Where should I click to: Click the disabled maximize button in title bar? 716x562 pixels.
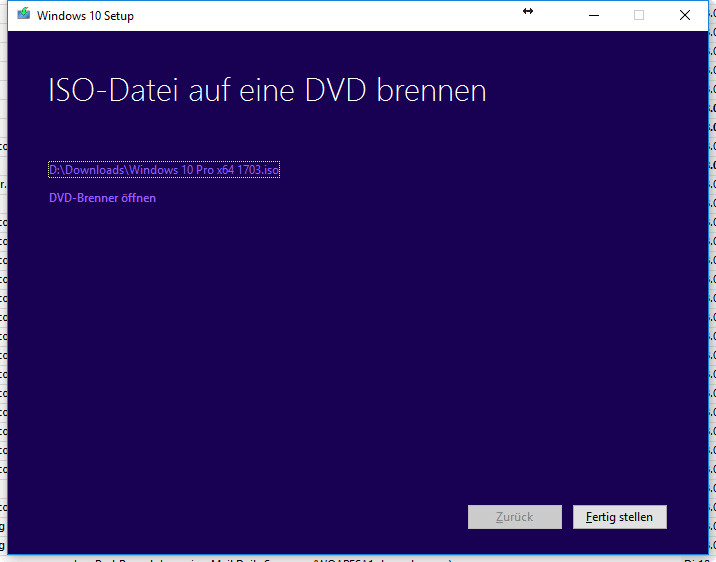(x=639, y=16)
